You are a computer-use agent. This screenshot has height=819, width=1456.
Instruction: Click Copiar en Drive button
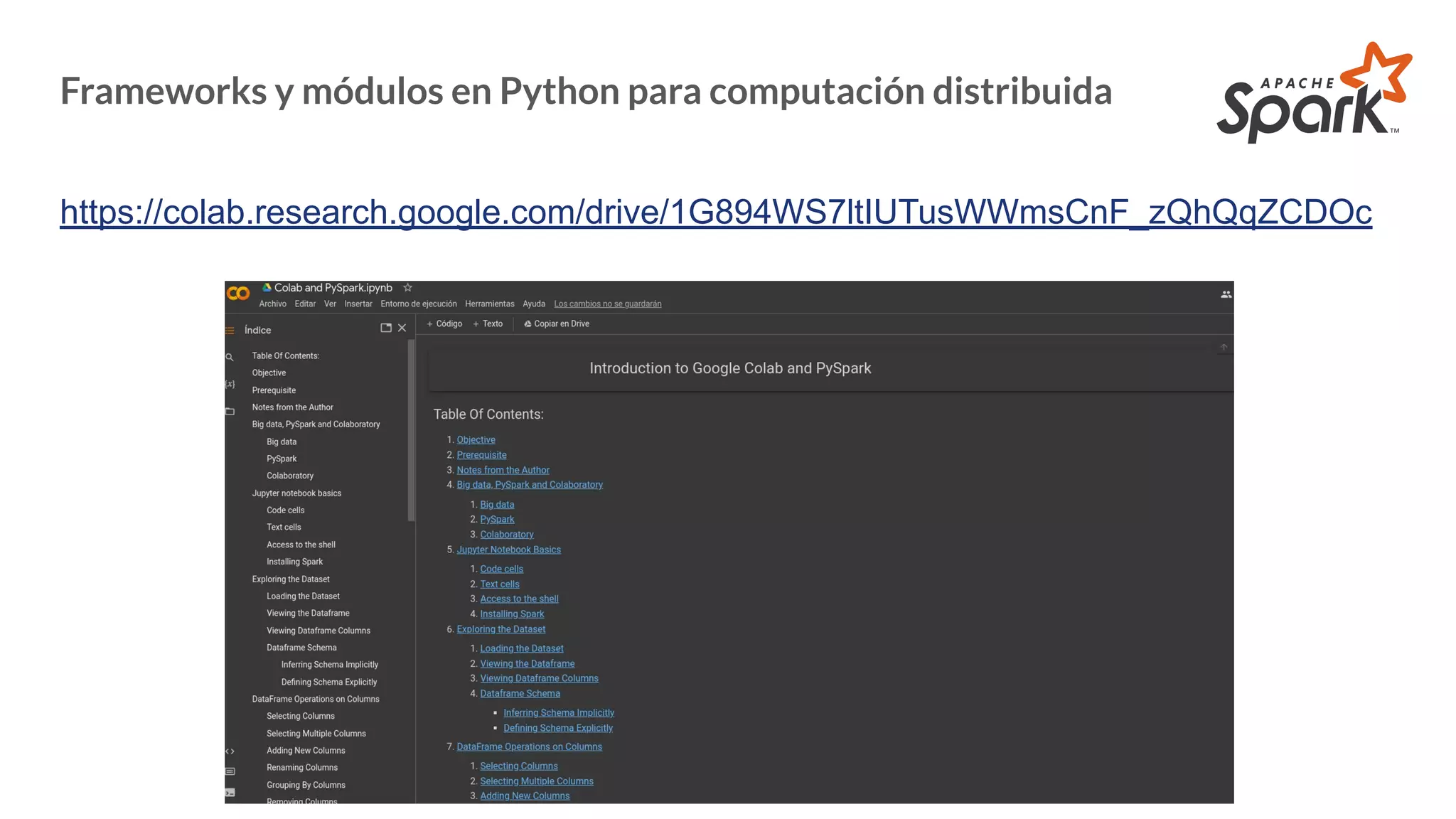point(557,324)
